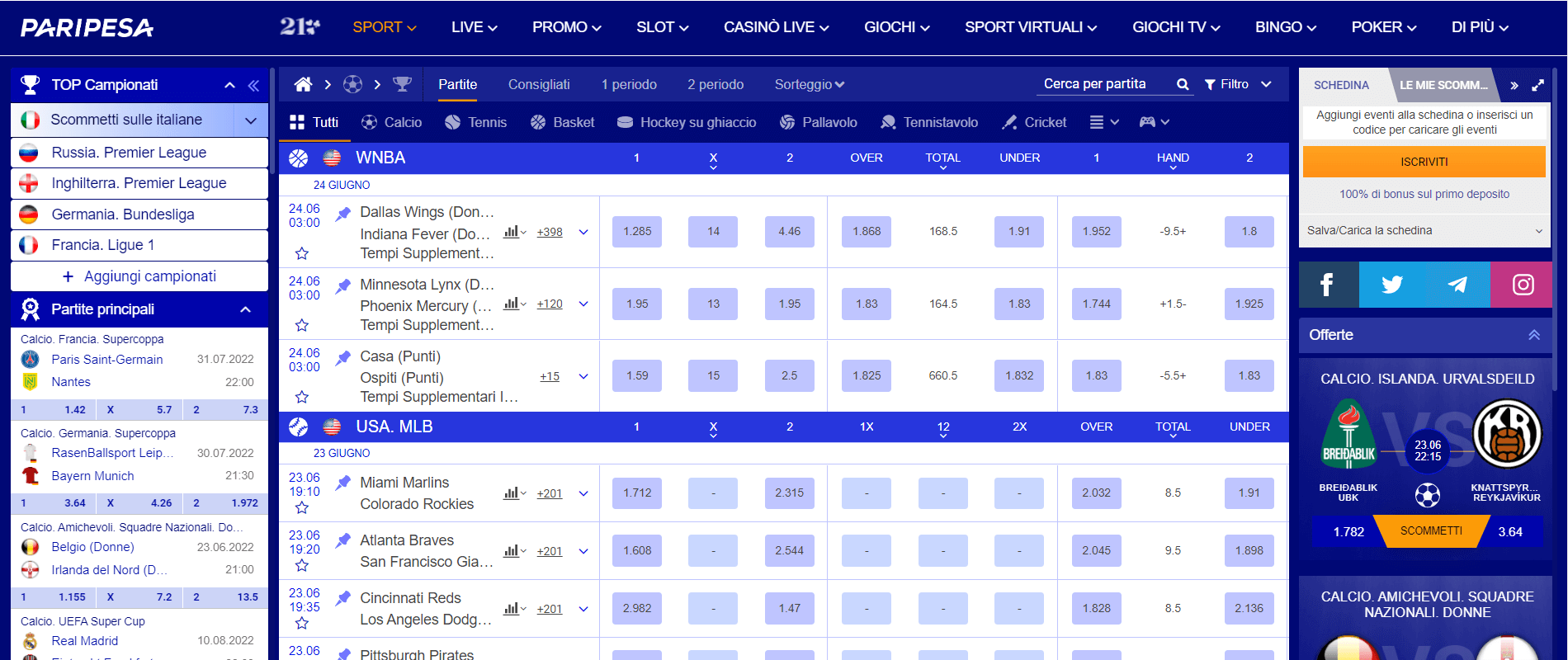Favorite Casa (Punti) match star
The width and height of the screenshot is (1568, 660).
302,397
